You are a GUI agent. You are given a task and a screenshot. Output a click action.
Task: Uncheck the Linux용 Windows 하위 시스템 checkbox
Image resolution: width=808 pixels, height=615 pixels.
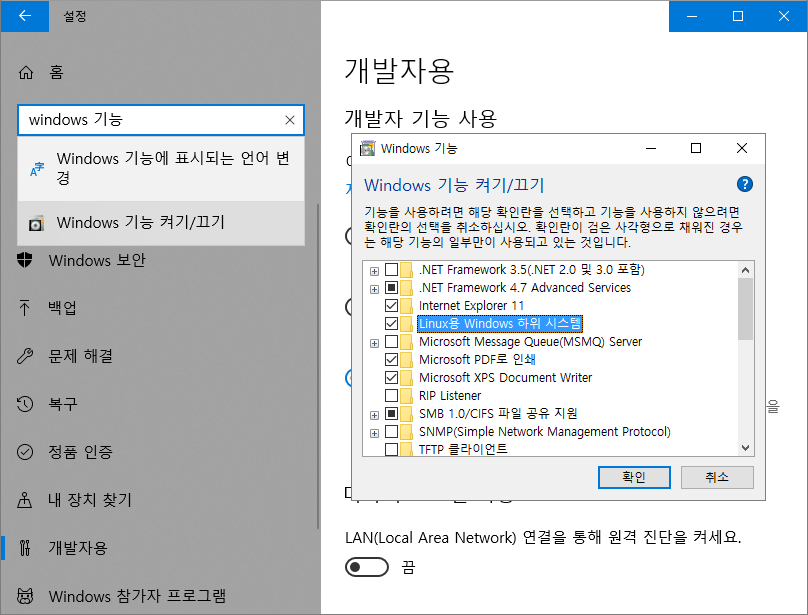tap(392, 324)
